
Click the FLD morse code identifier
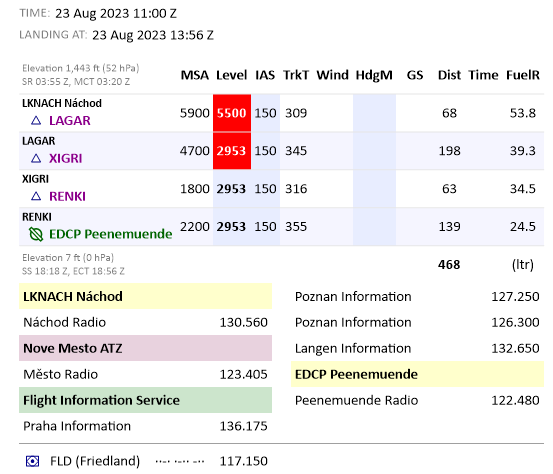pyautogui.click(x=180, y=461)
